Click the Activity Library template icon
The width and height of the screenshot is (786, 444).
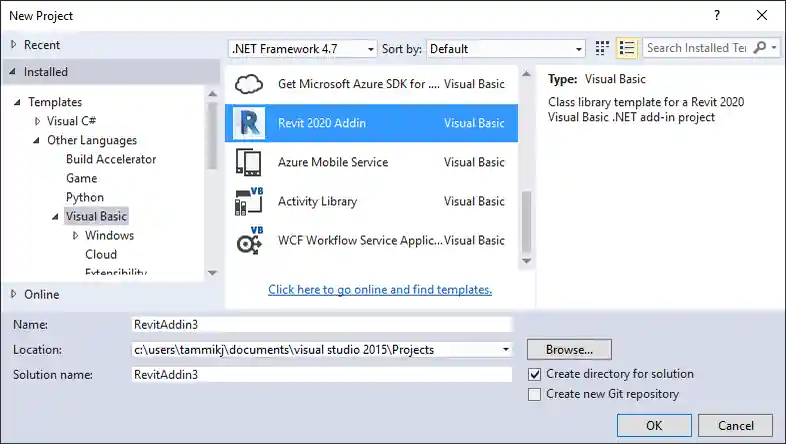248,201
